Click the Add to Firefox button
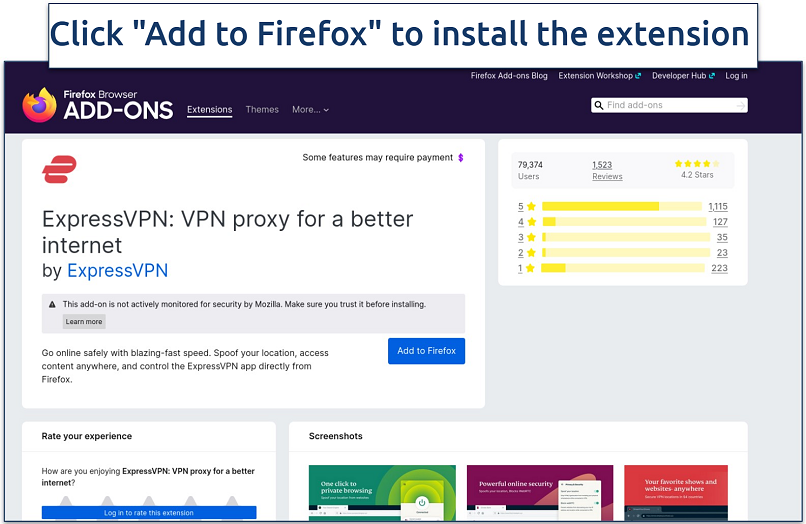Image resolution: width=806 pixels, height=524 pixels. pos(426,351)
